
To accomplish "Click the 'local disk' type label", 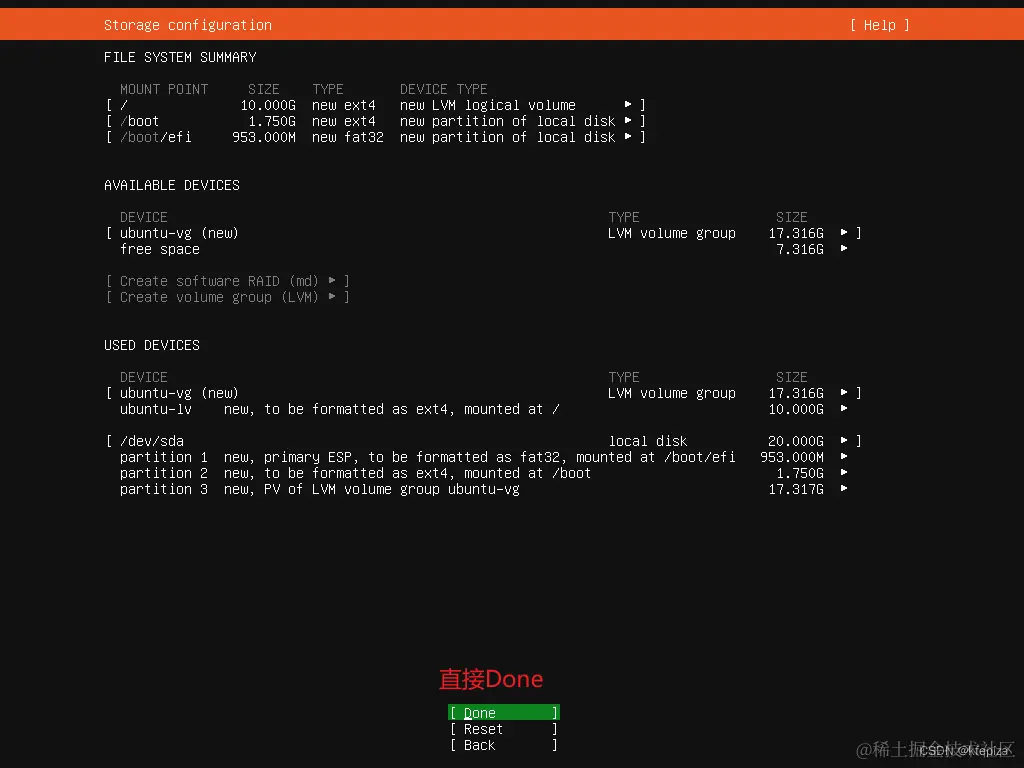I will coord(648,441).
